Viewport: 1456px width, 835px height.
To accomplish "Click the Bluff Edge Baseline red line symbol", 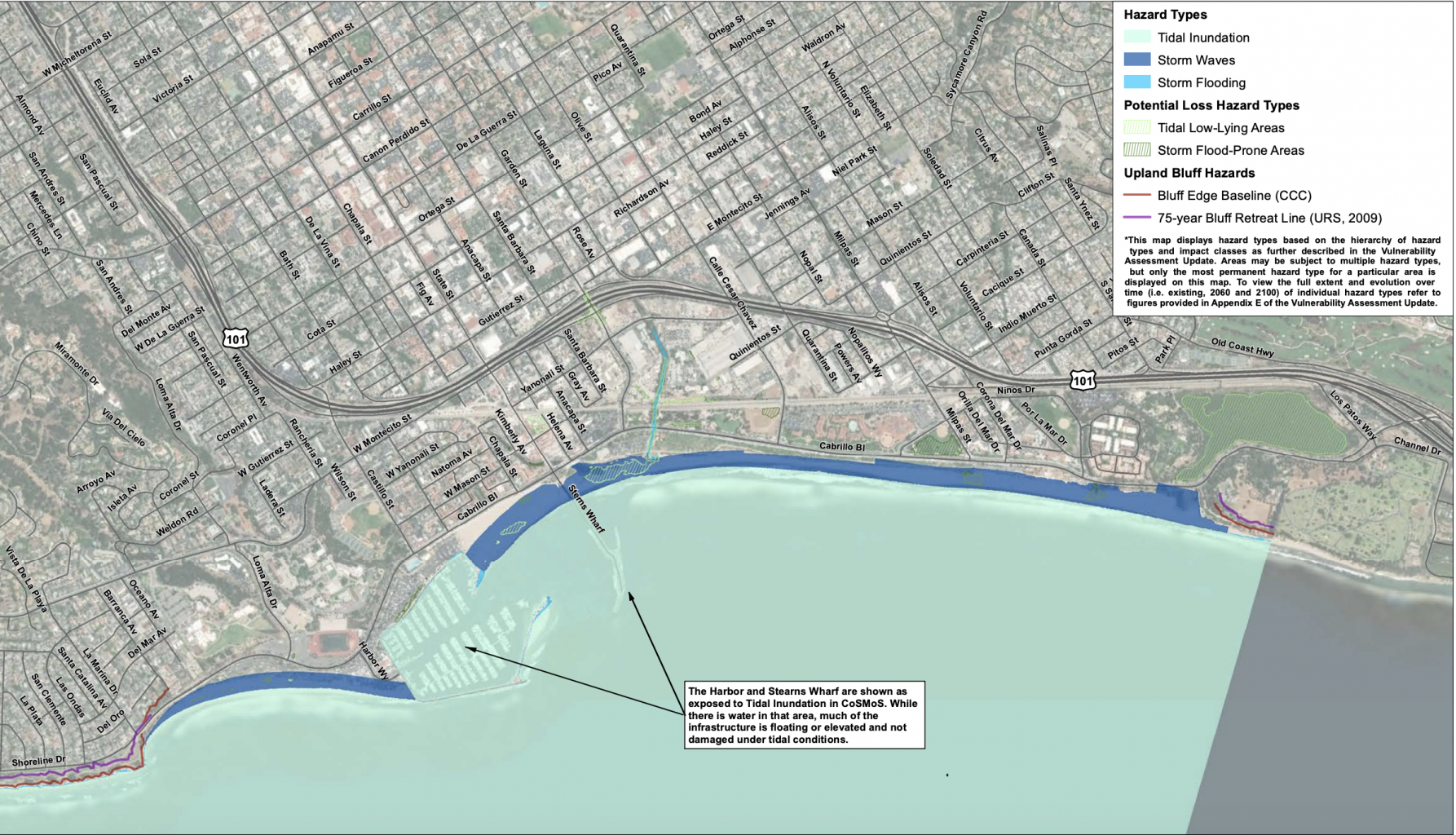I will pos(1137,196).
